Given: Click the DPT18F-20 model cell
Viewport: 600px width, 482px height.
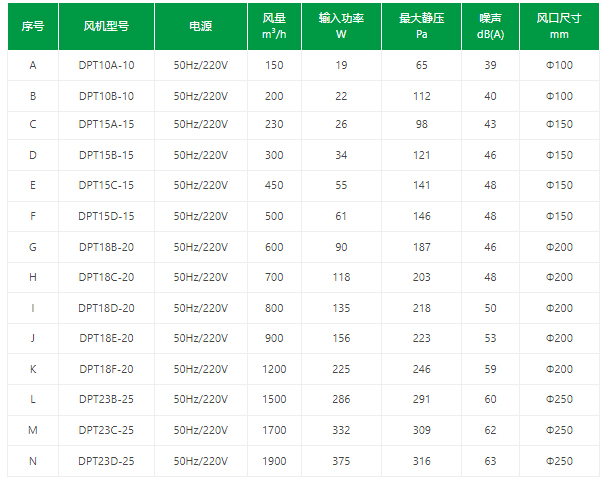Looking at the screenshot, I should pyautogui.click(x=106, y=369).
